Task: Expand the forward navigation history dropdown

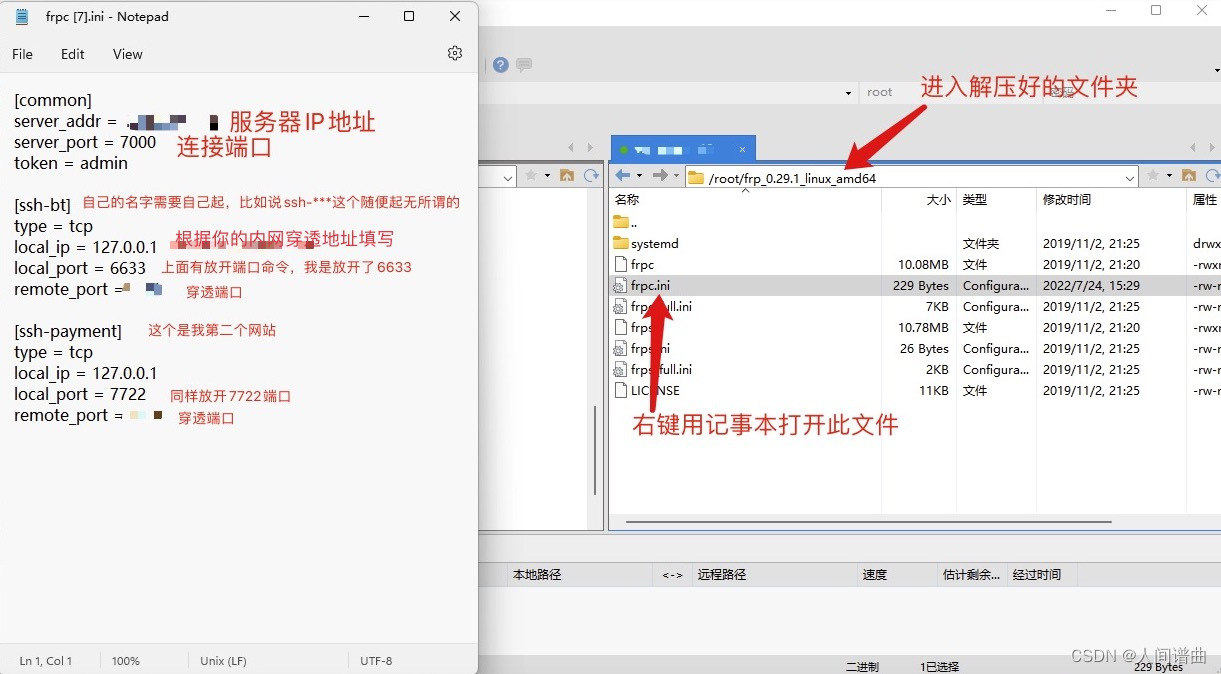Action: click(677, 177)
